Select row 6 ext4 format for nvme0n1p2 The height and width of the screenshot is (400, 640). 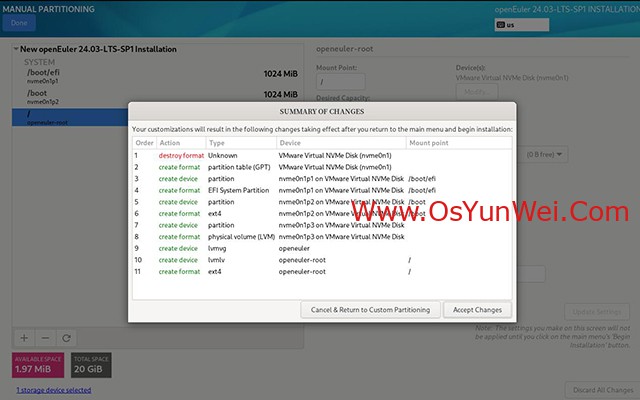pos(322,213)
